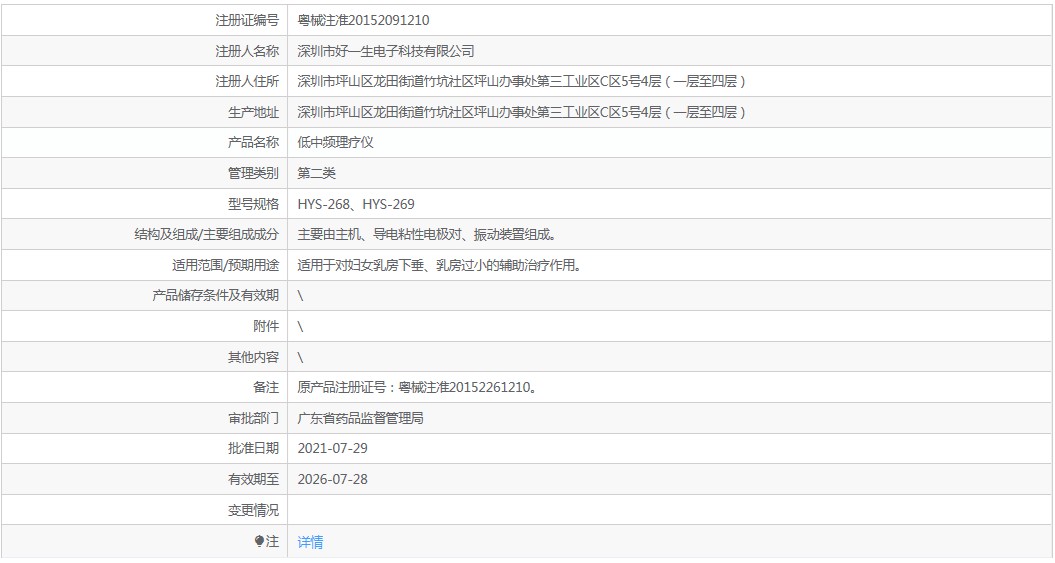Viewport: 1055px width, 563px height.
Task: Click the 型号规格 label
Action: click(253, 204)
